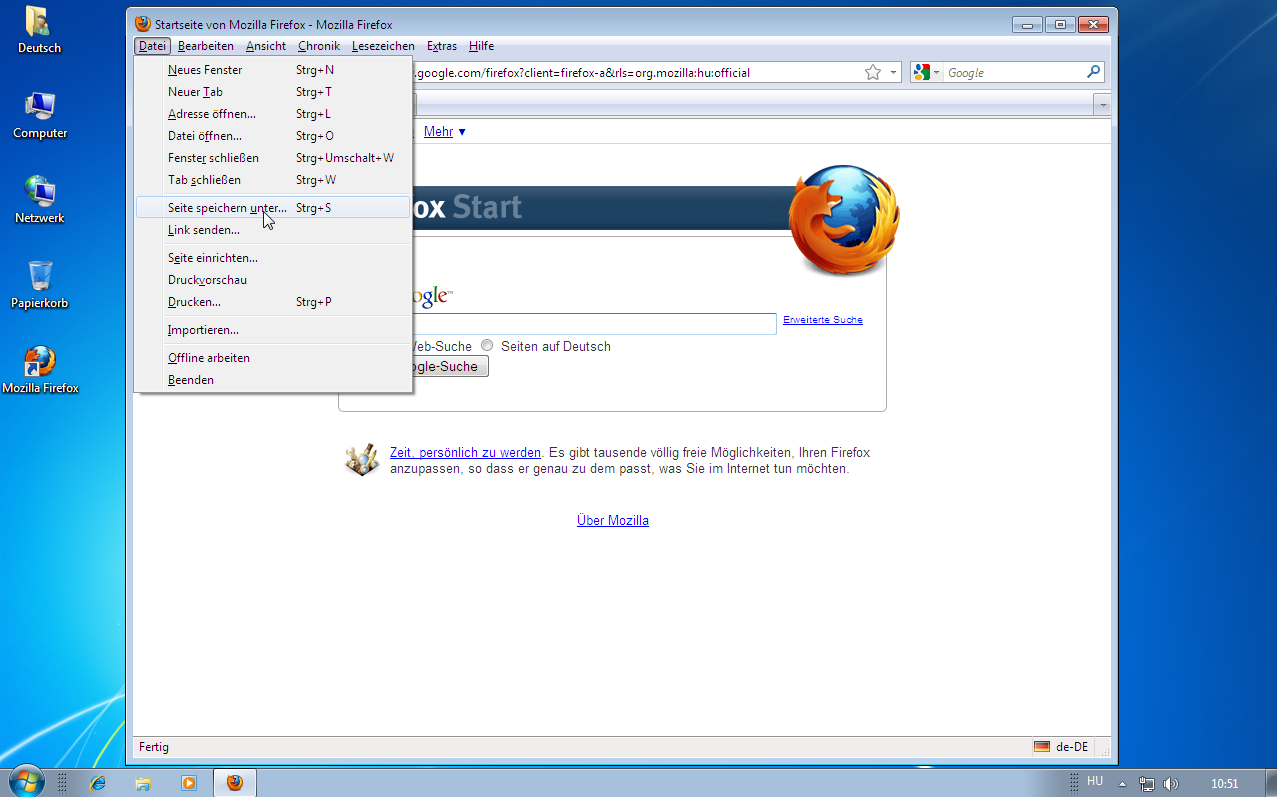Click the network tray icon
Screen dimensions: 1277x797
coord(1148,784)
